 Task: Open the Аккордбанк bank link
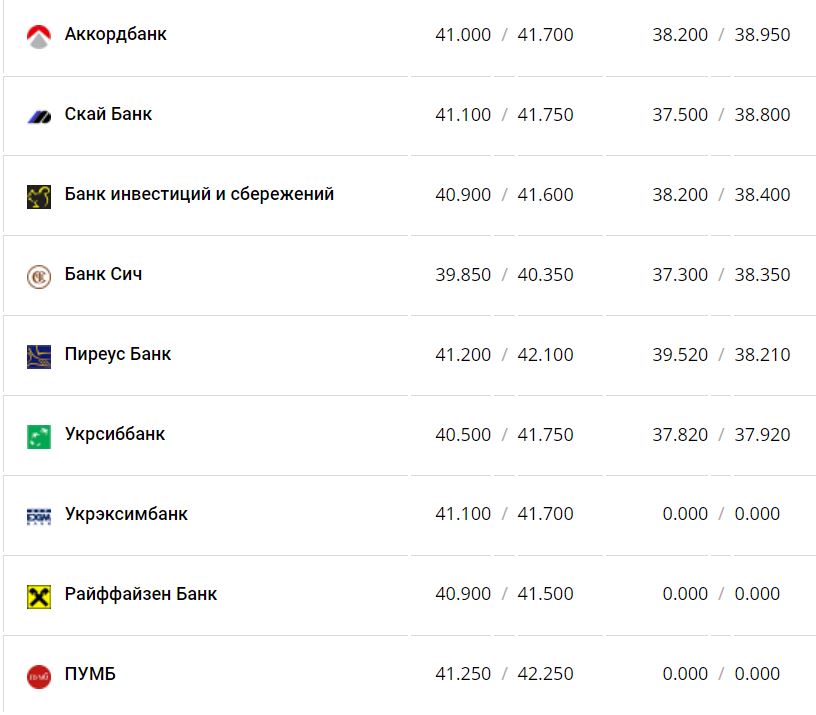pyautogui.click(x=115, y=34)
